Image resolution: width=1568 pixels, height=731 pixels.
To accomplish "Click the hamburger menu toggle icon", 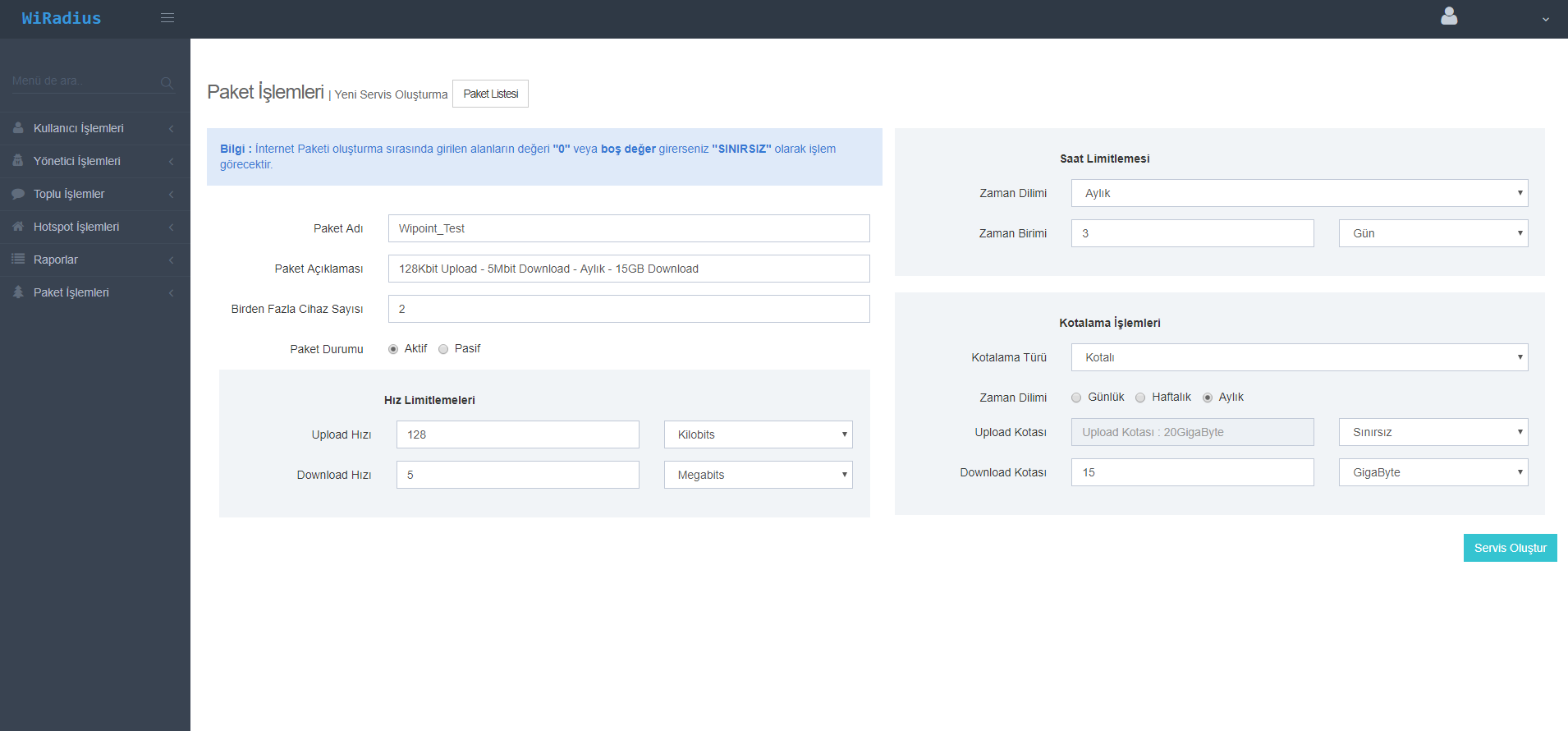I will 167,18.
